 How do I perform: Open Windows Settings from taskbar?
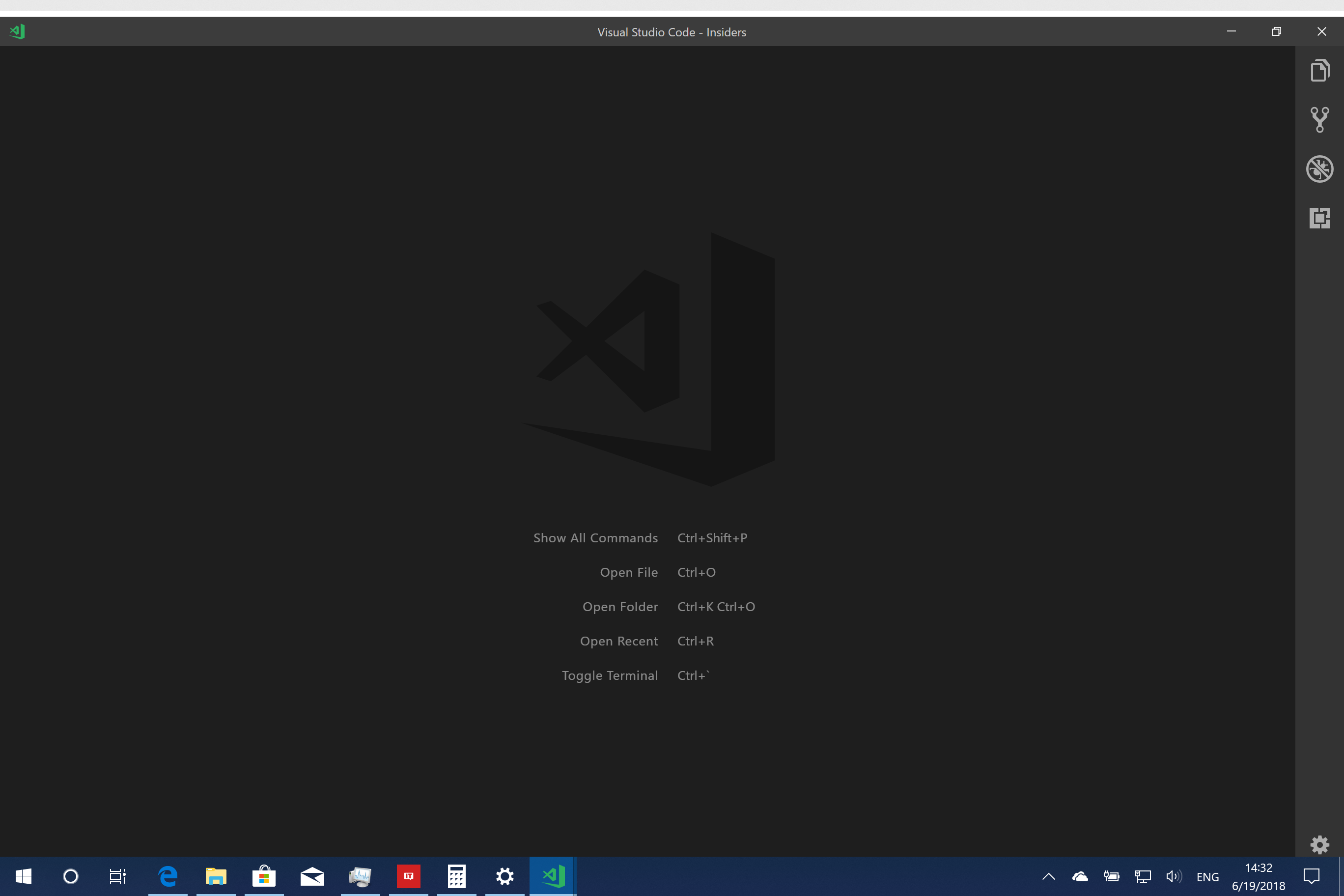(x=504, y=876)
